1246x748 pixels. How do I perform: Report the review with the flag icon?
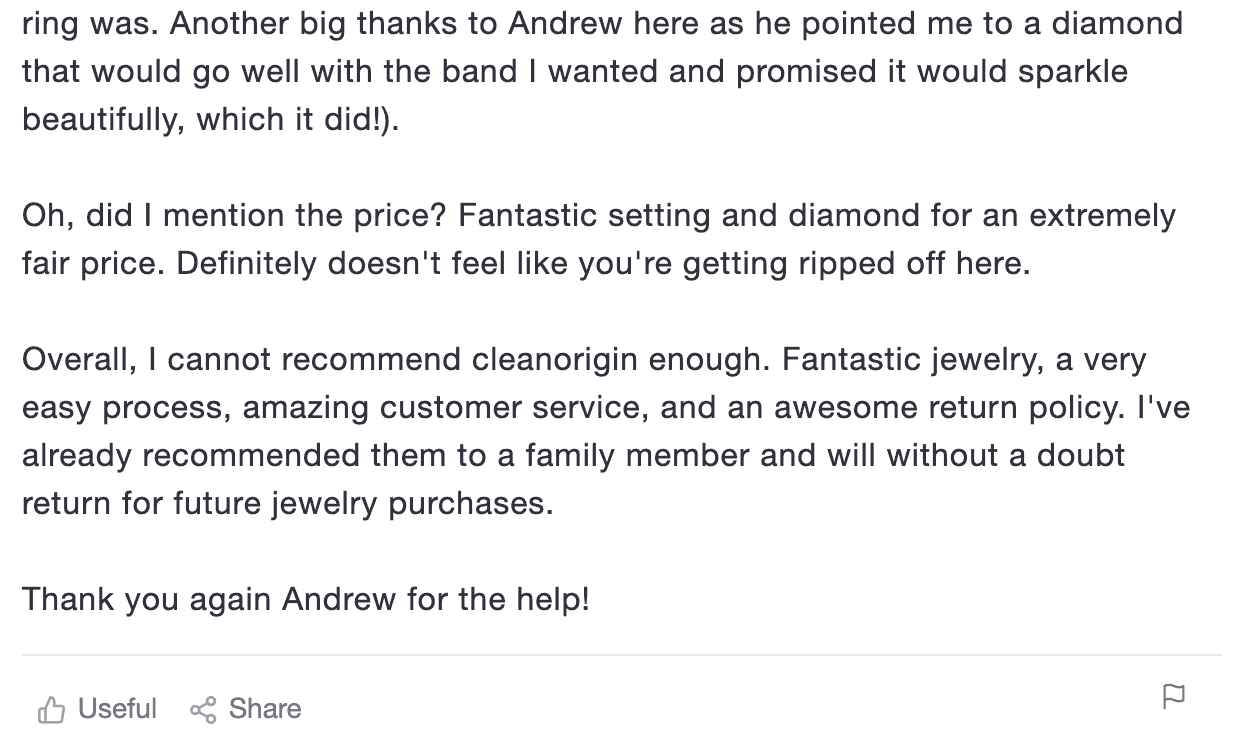[1174, 696]
